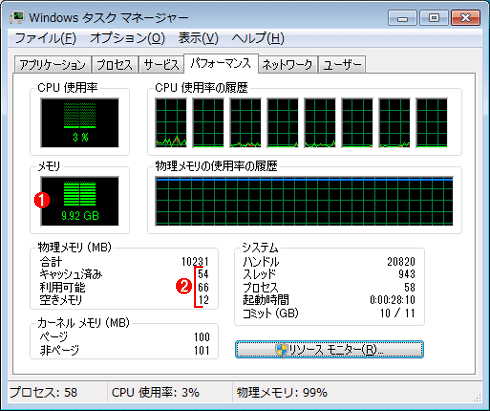Image resolution: width=490 pixels, height=411 pixels.
Task: Switch to the サービス tab
Action: [x=161, y=64]
